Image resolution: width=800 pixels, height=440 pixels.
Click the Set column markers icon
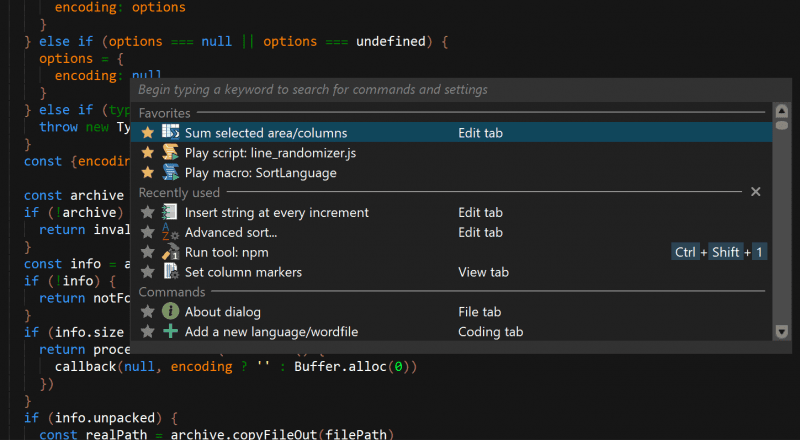pos(170,272)
